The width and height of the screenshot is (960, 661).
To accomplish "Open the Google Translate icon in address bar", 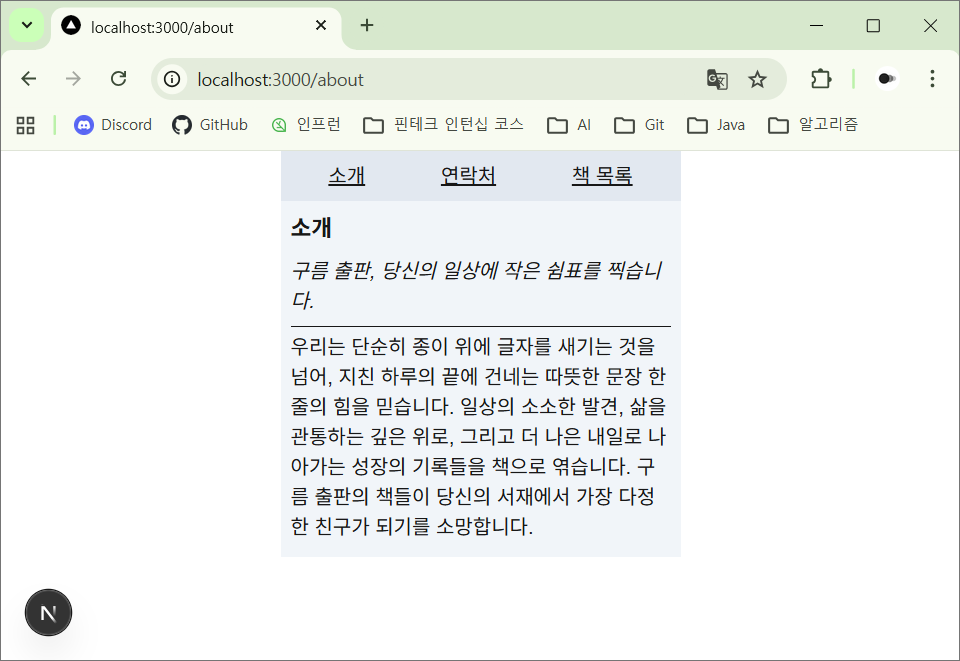I will (717, 79).
